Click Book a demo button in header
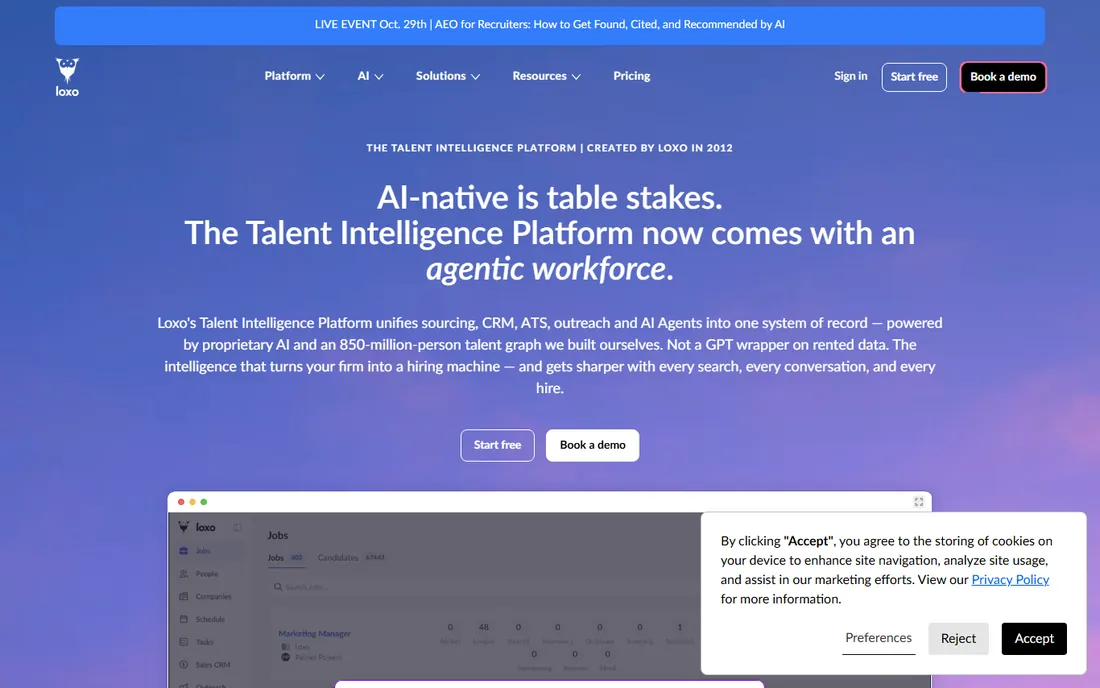Viewport: 1100px width, 688px height. pos(1003,77)
